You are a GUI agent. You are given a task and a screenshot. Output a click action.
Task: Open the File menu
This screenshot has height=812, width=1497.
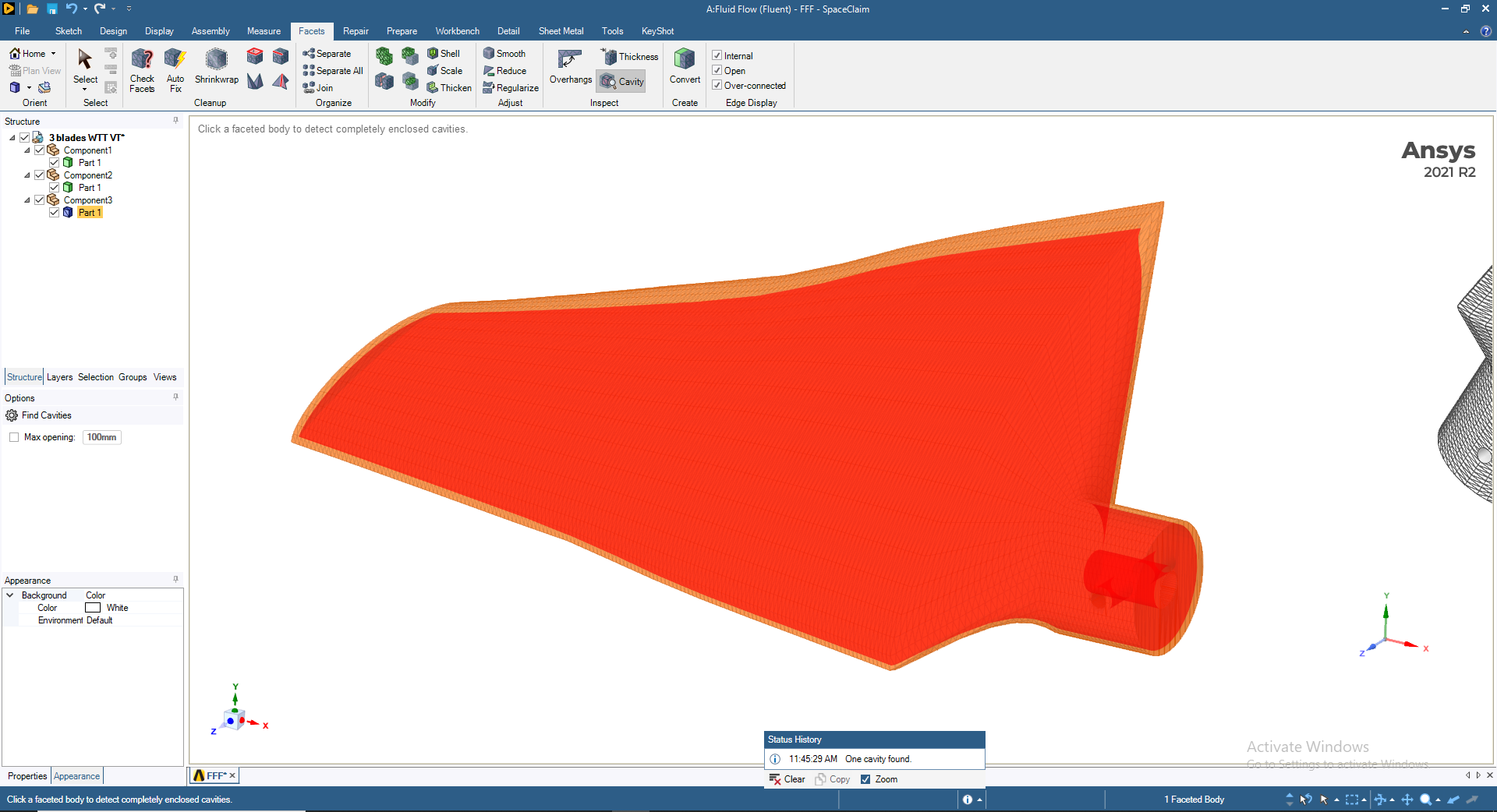(22, 31)
